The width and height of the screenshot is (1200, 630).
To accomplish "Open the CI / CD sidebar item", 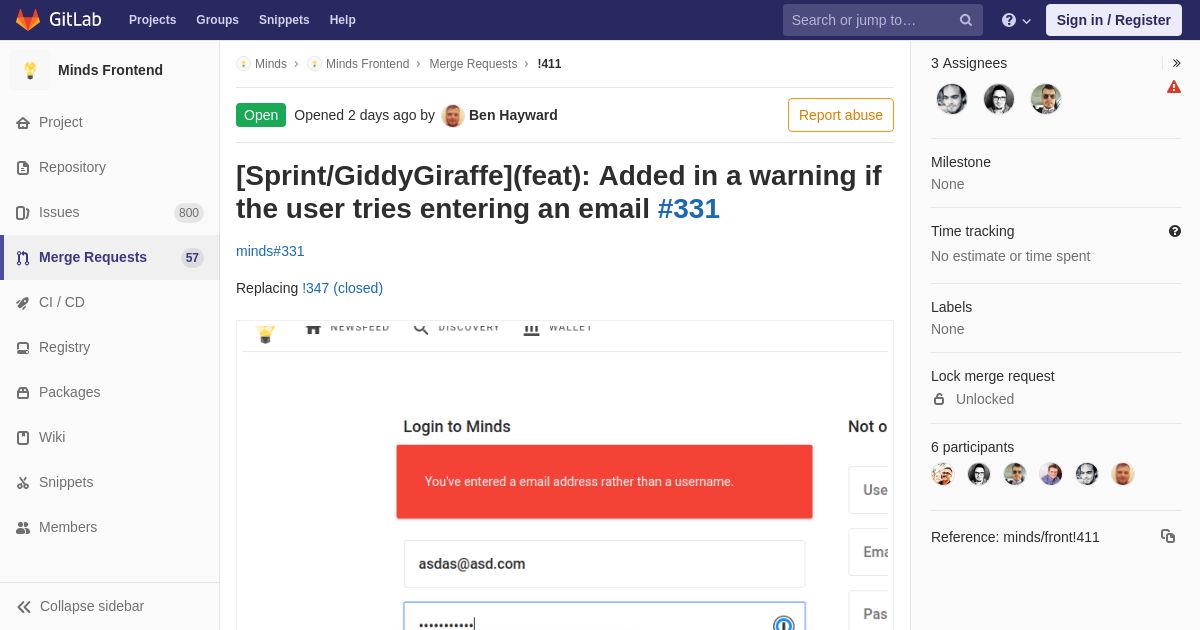I will click(110, 302).
